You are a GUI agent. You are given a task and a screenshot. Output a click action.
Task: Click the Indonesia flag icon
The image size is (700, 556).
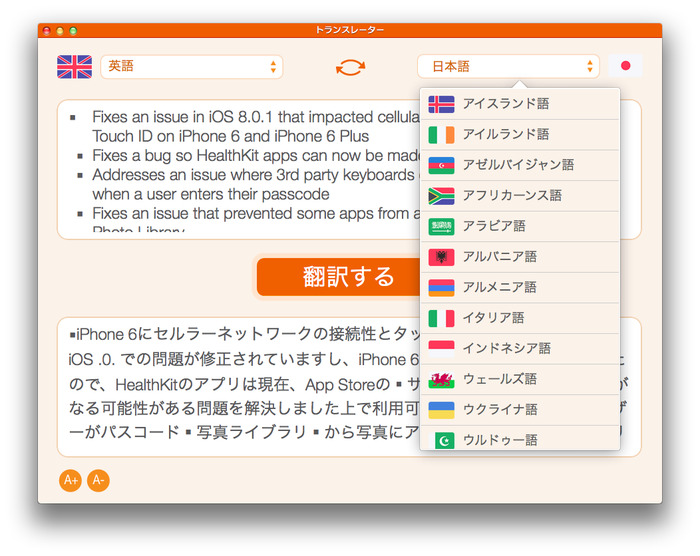(x=441, y=349)
